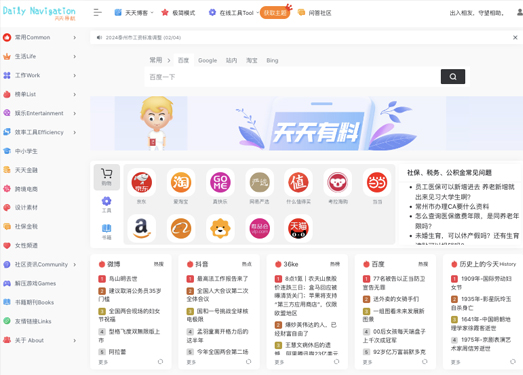
Task: Switch to the 工具 gear tab
Action: click(106, 205)
